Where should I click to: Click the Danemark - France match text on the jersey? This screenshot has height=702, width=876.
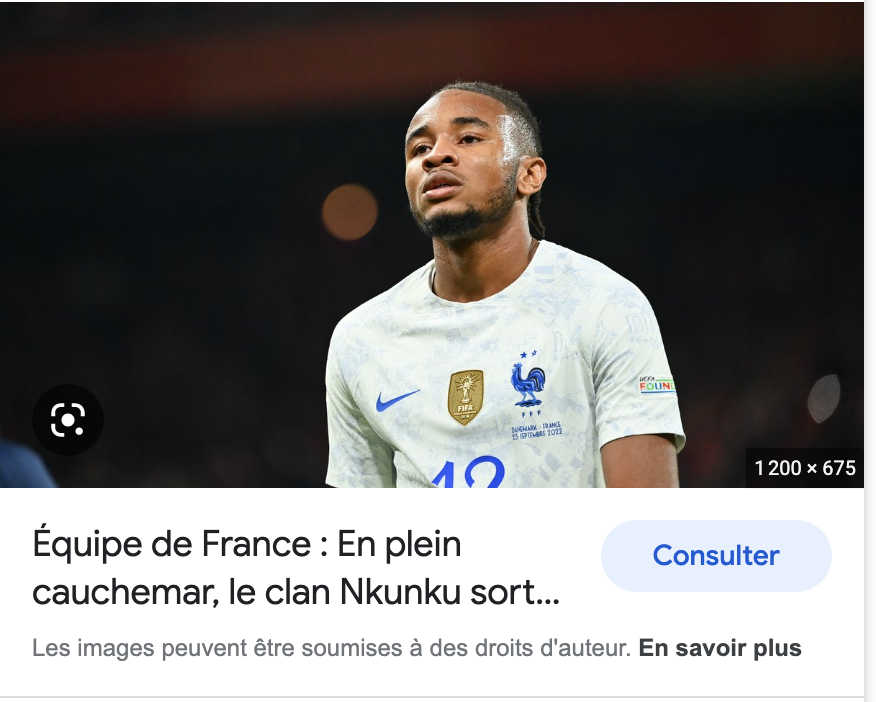pos(537,431)
